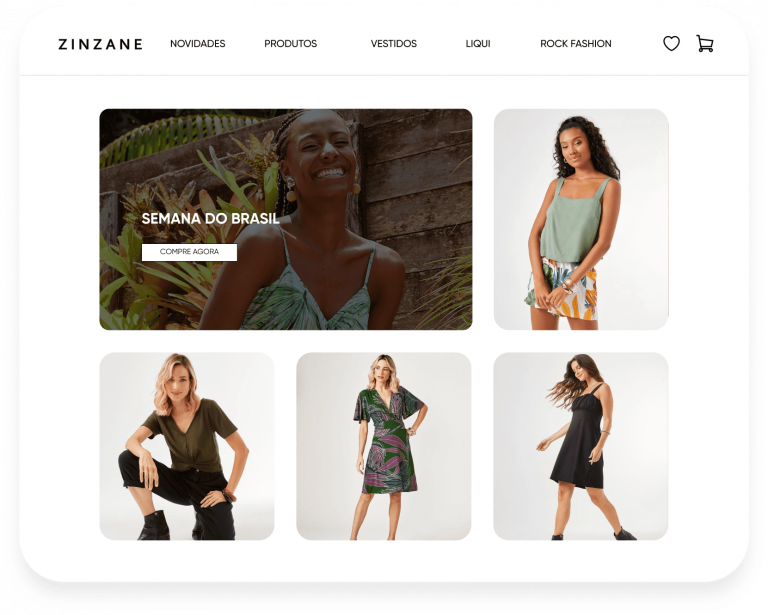Open the black dress product card
Image resolution: width=768 pixels, height=615 pixels.
coord(580,446)
